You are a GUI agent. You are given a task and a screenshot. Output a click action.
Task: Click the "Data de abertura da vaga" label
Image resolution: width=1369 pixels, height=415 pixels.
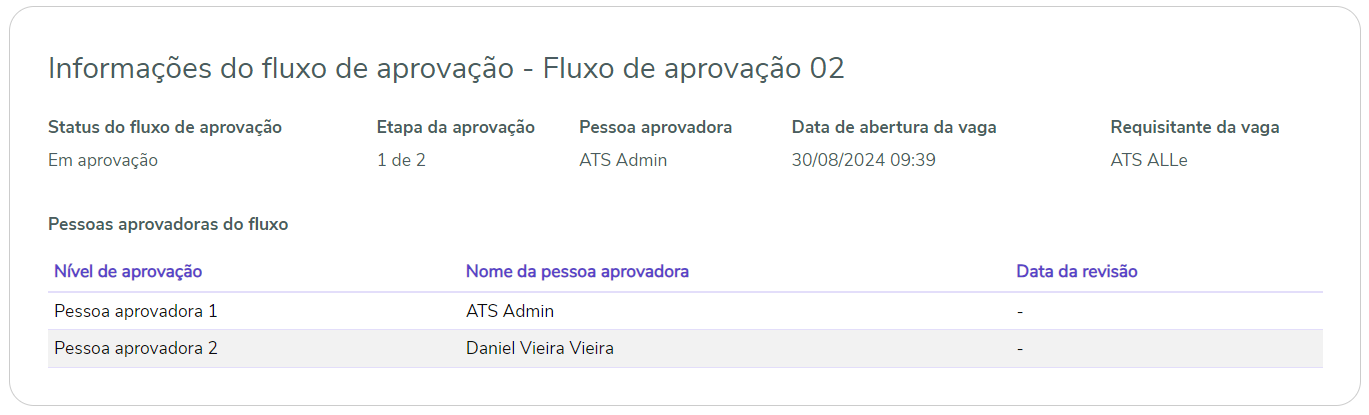click(x=894, y=127)
